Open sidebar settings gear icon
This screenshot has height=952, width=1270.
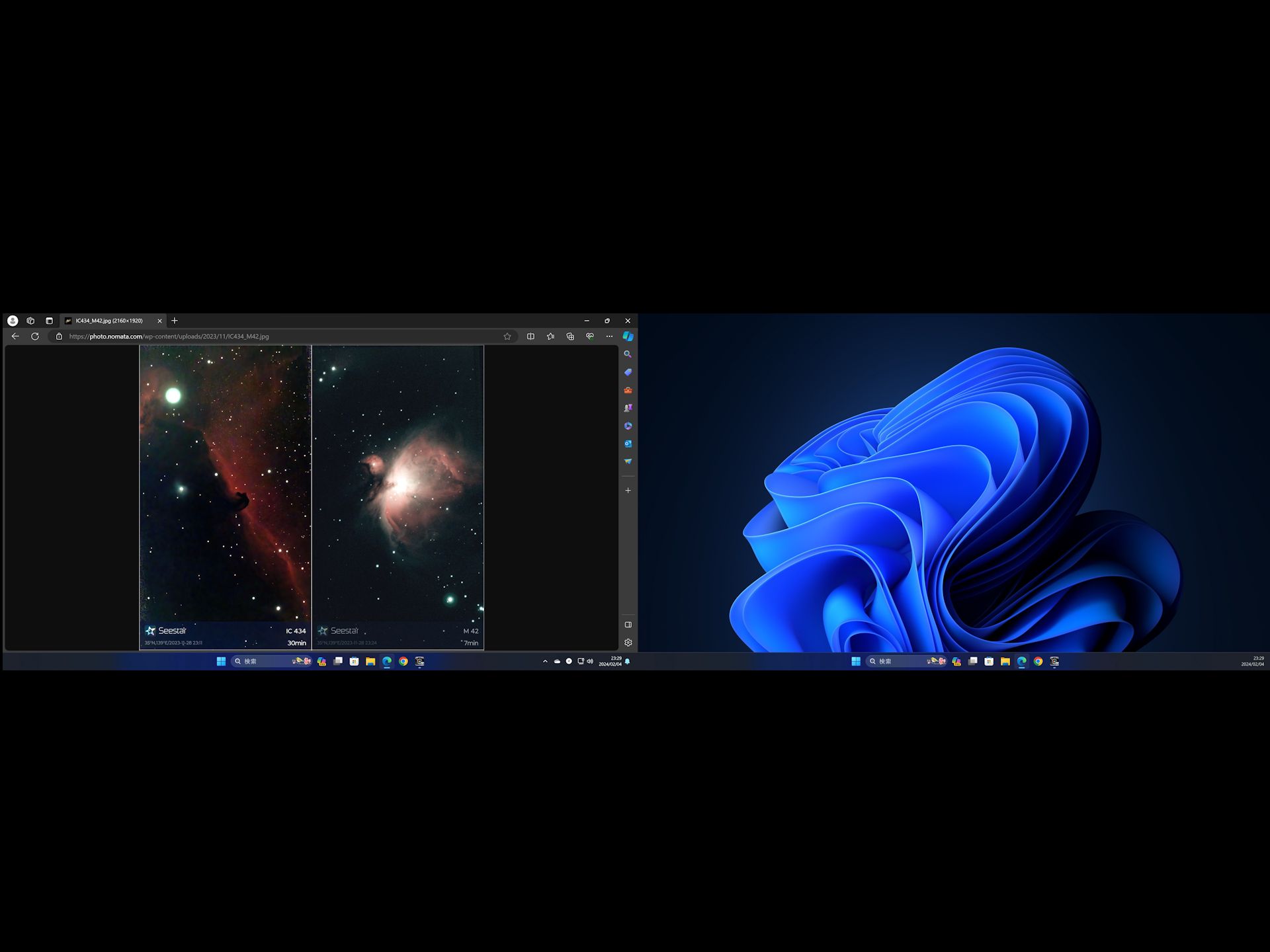628,643
